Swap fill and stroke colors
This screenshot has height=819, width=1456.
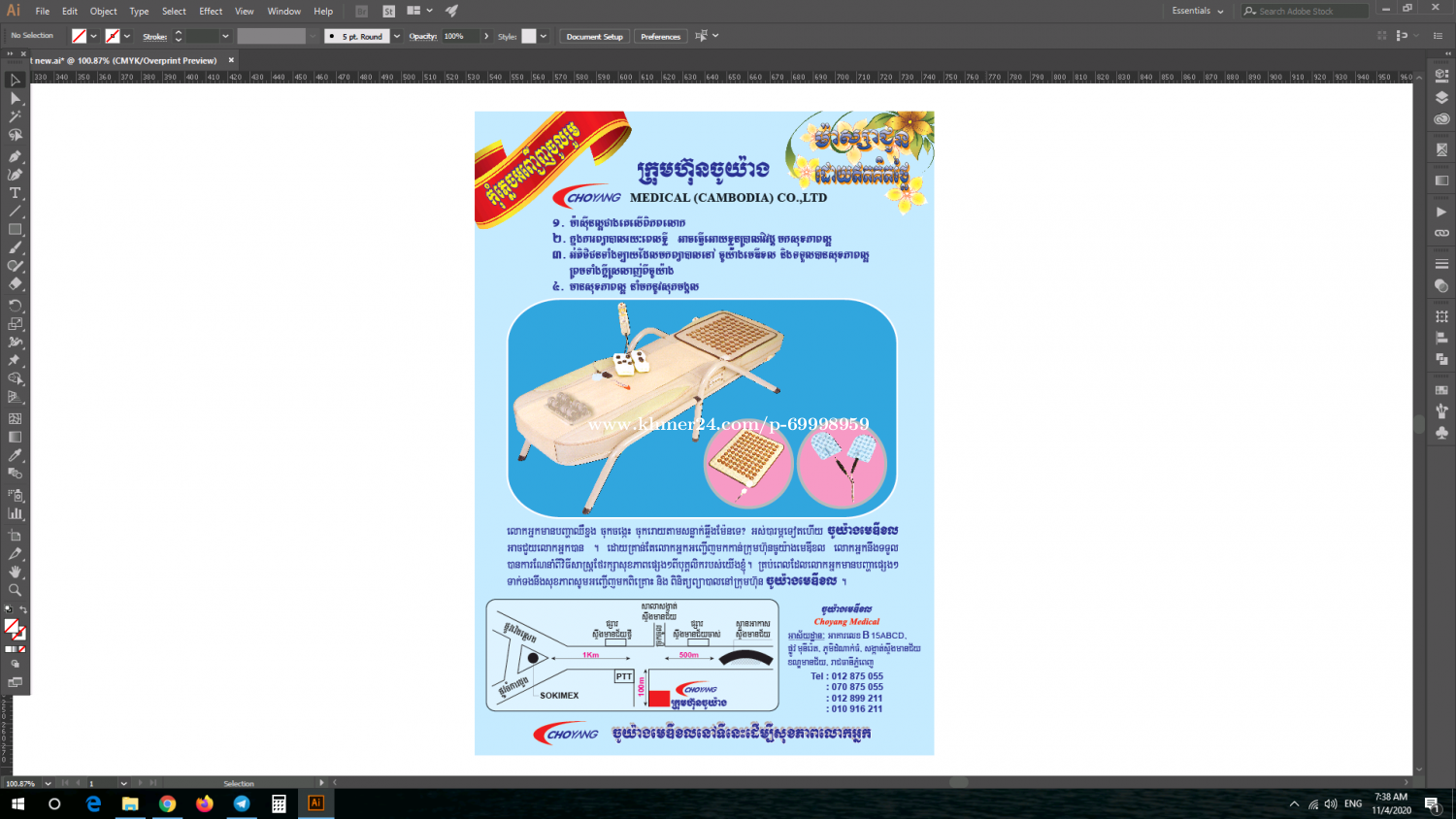coord(23,609)
